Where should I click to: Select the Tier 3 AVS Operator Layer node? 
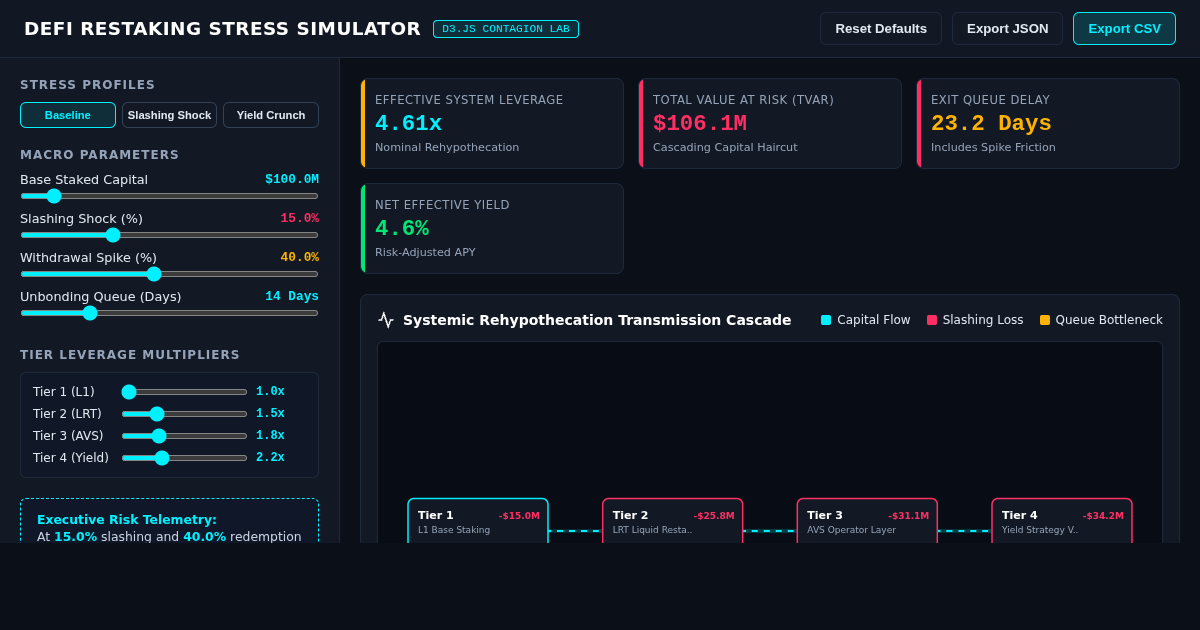click(x=867, y=521)
